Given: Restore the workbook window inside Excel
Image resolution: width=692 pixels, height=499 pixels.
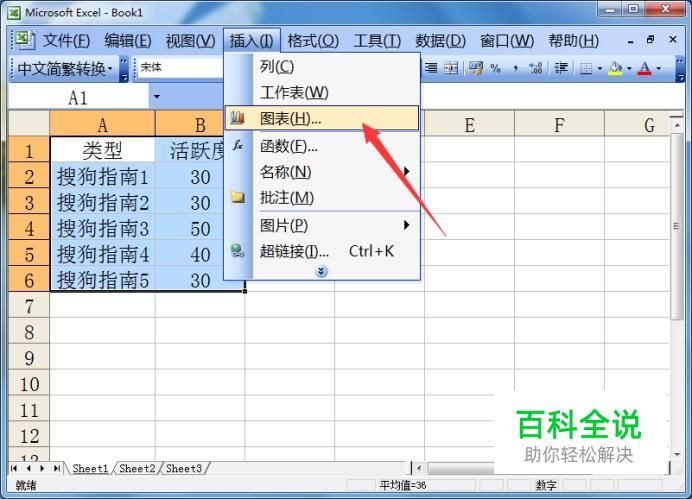Looking at the screenshot, I should tap(650, 40).
